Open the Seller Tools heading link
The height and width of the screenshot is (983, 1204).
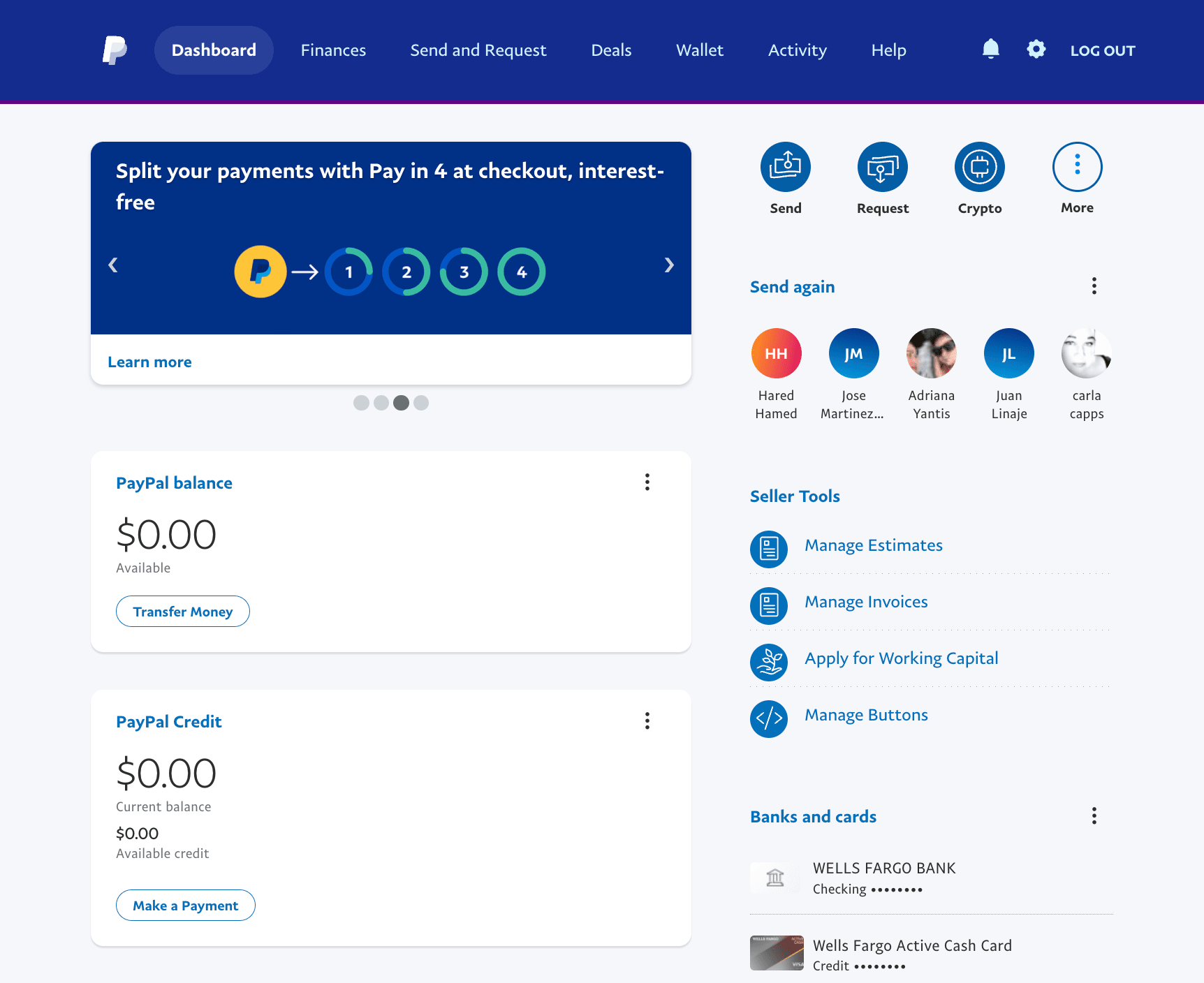pos(795,496)
